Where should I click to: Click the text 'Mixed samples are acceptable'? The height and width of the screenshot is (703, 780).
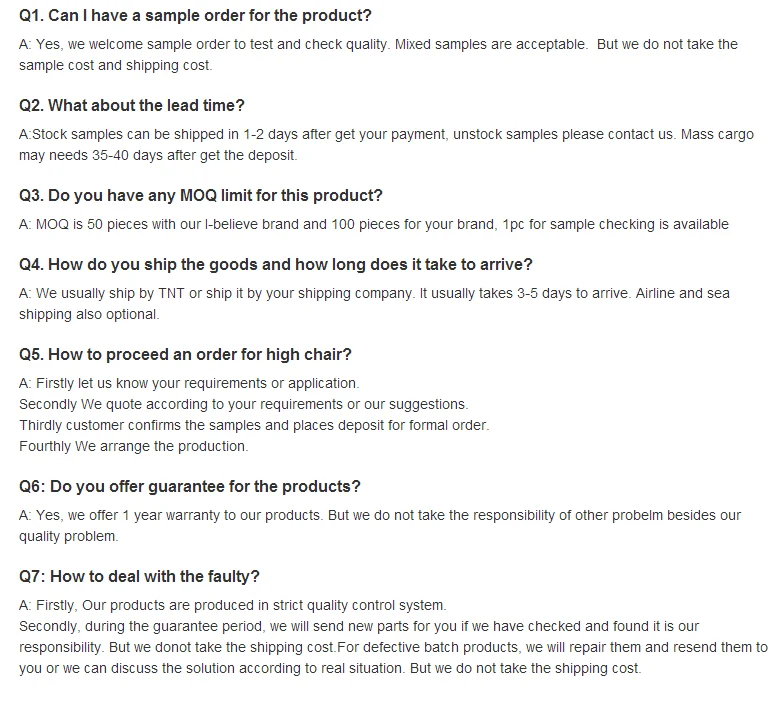click(x=491, y=44)
